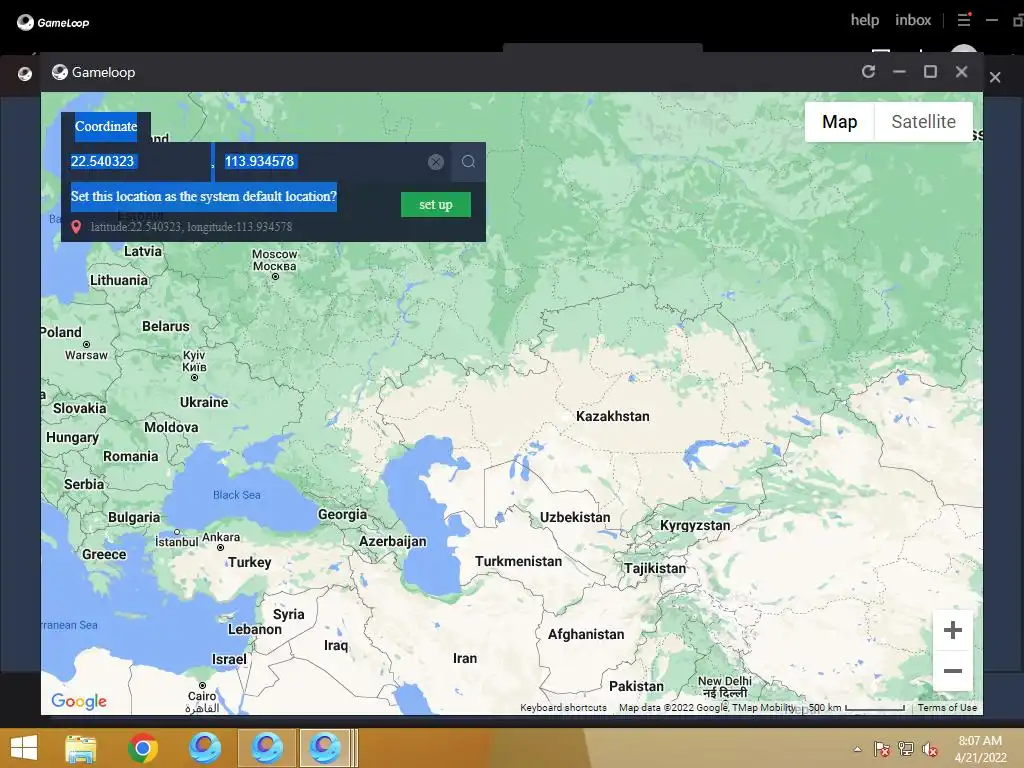Click Uzbekistan label on the map

[x=575, y=518]
